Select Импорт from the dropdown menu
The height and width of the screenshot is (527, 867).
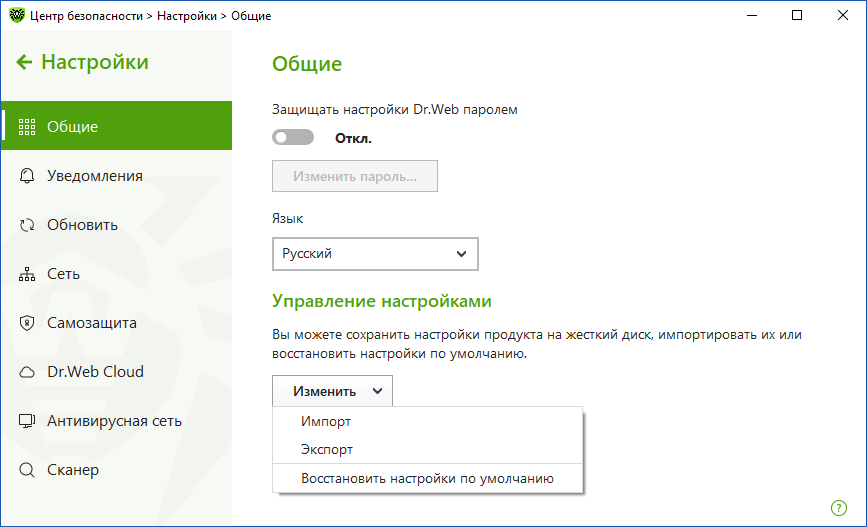pos(427,421)
